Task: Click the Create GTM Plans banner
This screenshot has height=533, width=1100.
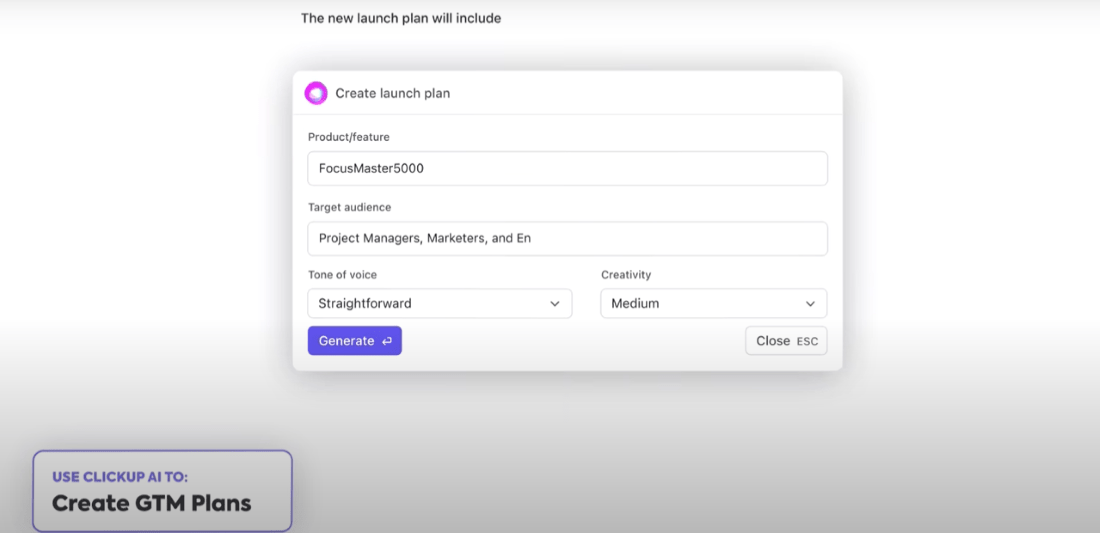Action: pos(152,503)
